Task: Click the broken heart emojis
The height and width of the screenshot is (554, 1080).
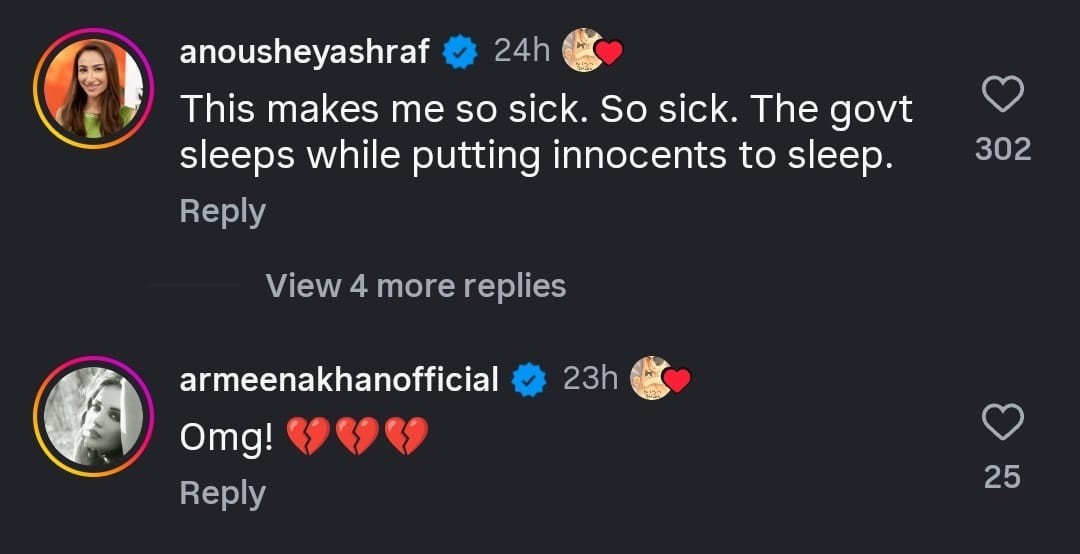Action: tap(357, 437)
